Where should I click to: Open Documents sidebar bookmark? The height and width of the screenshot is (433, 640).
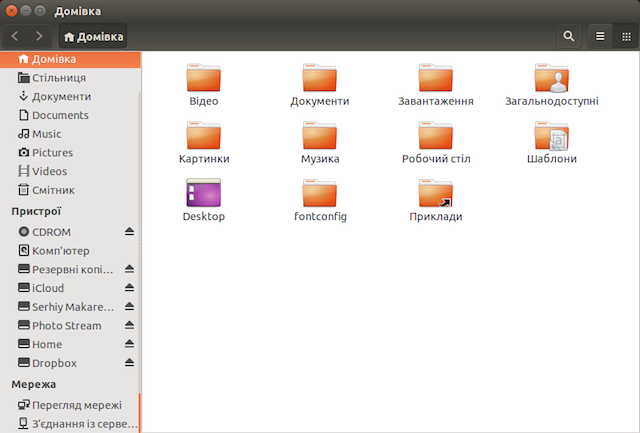(70, 115)
